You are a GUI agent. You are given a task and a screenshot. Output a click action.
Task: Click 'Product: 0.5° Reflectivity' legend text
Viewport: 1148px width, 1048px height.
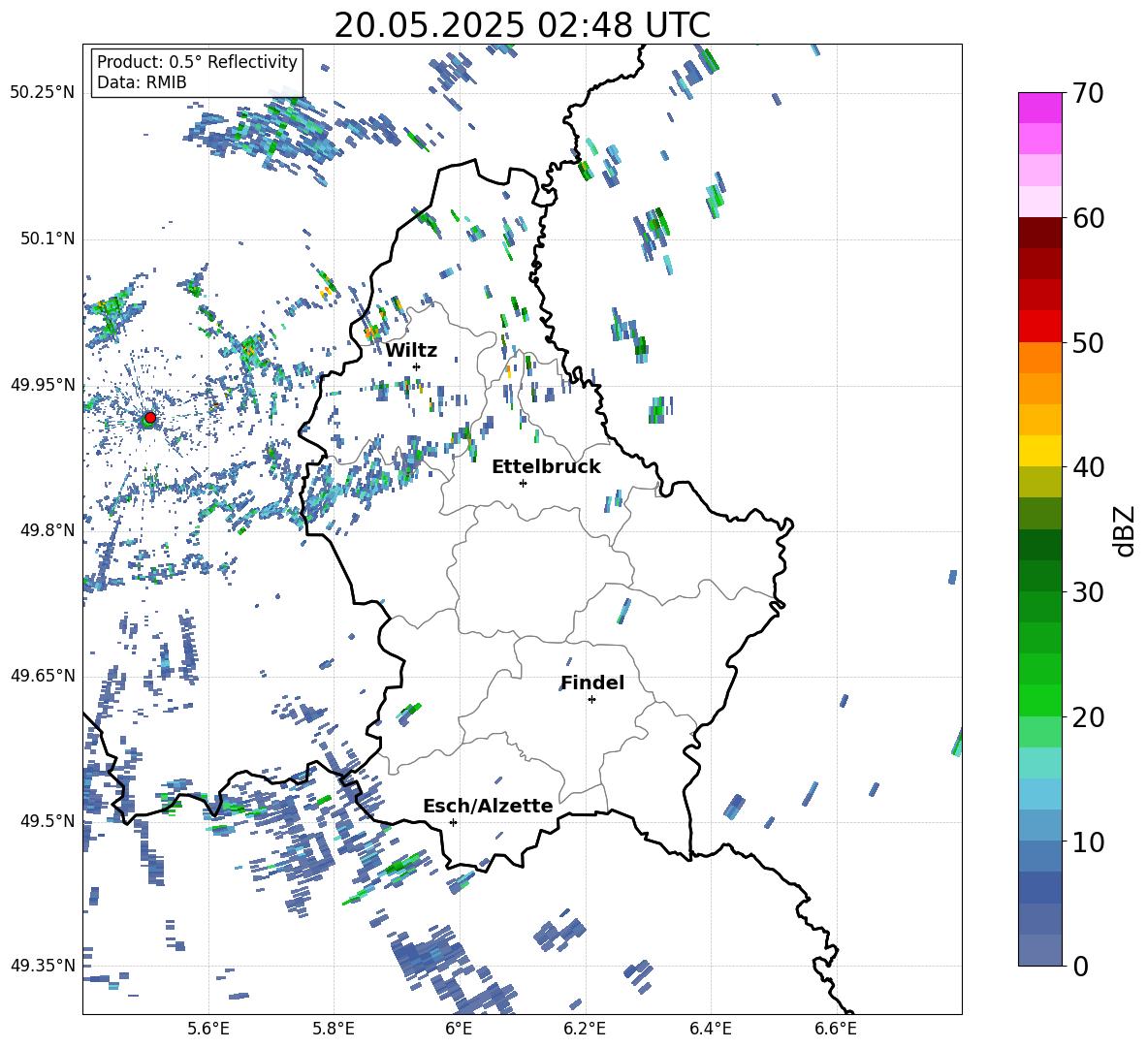[x=197, y=61]
